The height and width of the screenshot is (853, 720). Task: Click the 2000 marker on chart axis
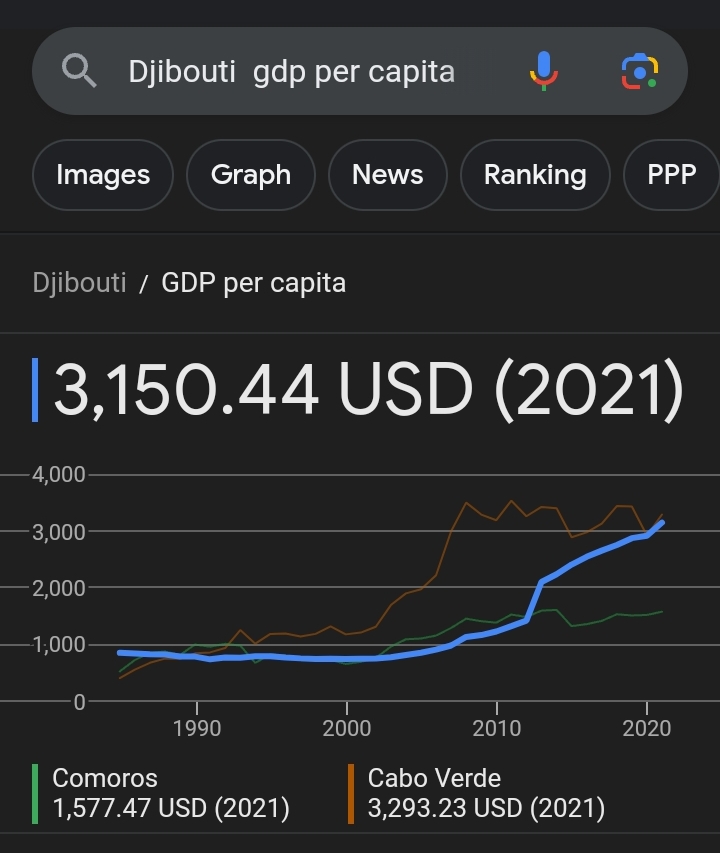click(x=346, y=728)
